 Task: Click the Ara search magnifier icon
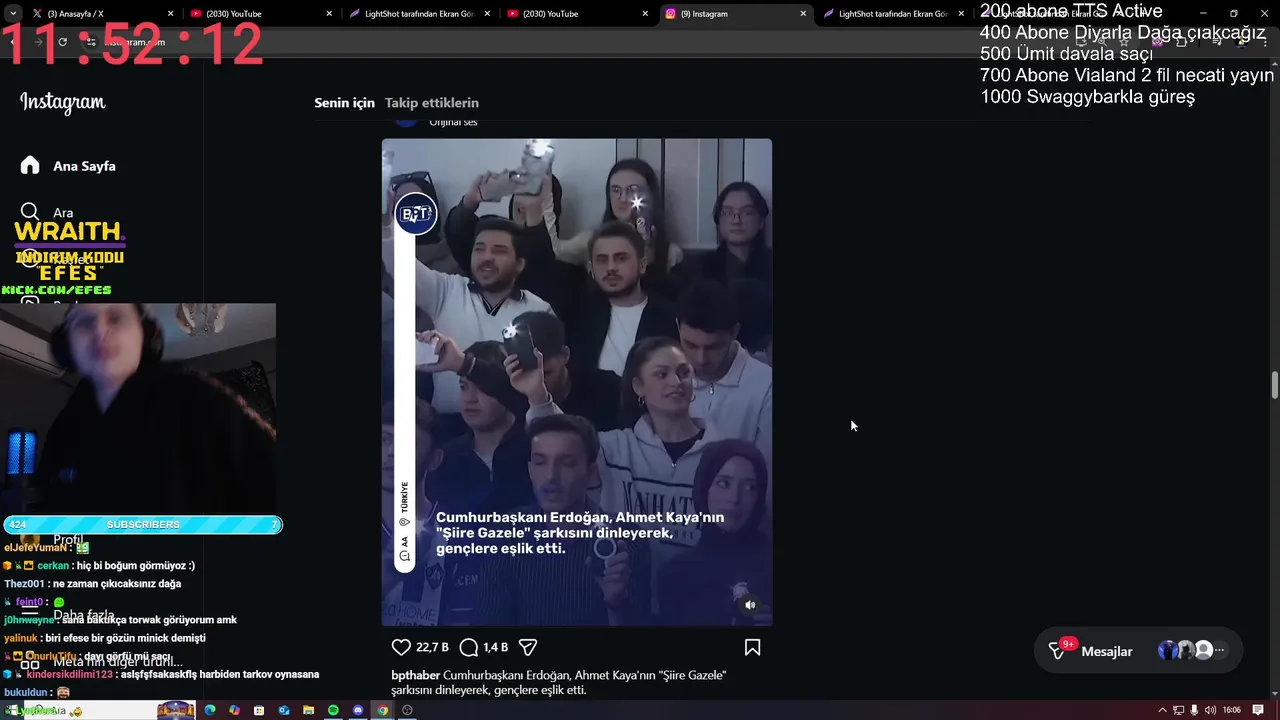click(x=30, y=212)
